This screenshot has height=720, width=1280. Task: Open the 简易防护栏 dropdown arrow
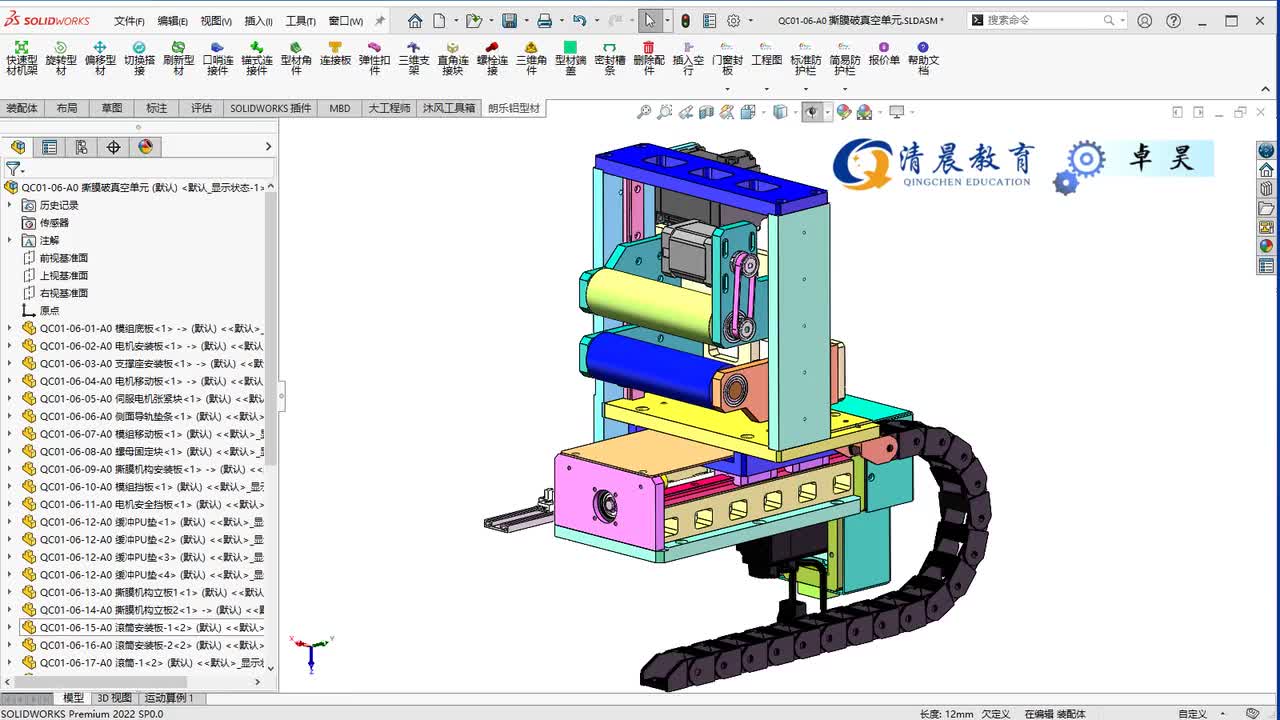[844, 89]
